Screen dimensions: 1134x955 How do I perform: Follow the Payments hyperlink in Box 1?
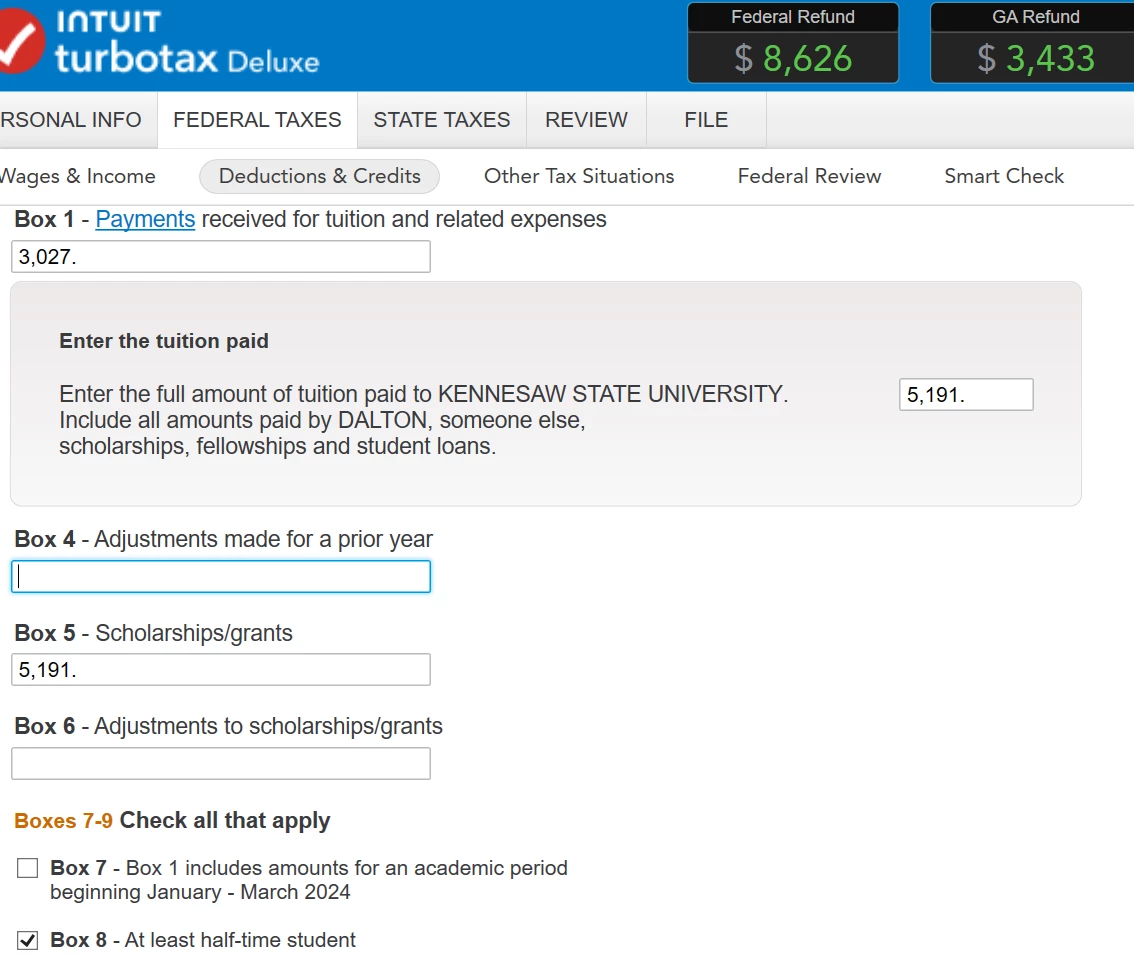coord(145,219)
